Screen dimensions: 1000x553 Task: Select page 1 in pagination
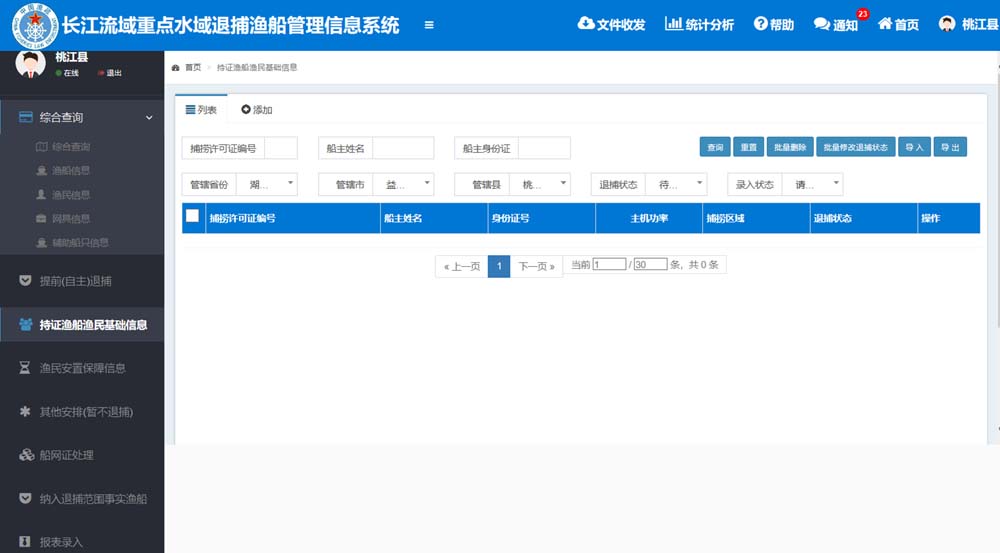tap(499, 267)
